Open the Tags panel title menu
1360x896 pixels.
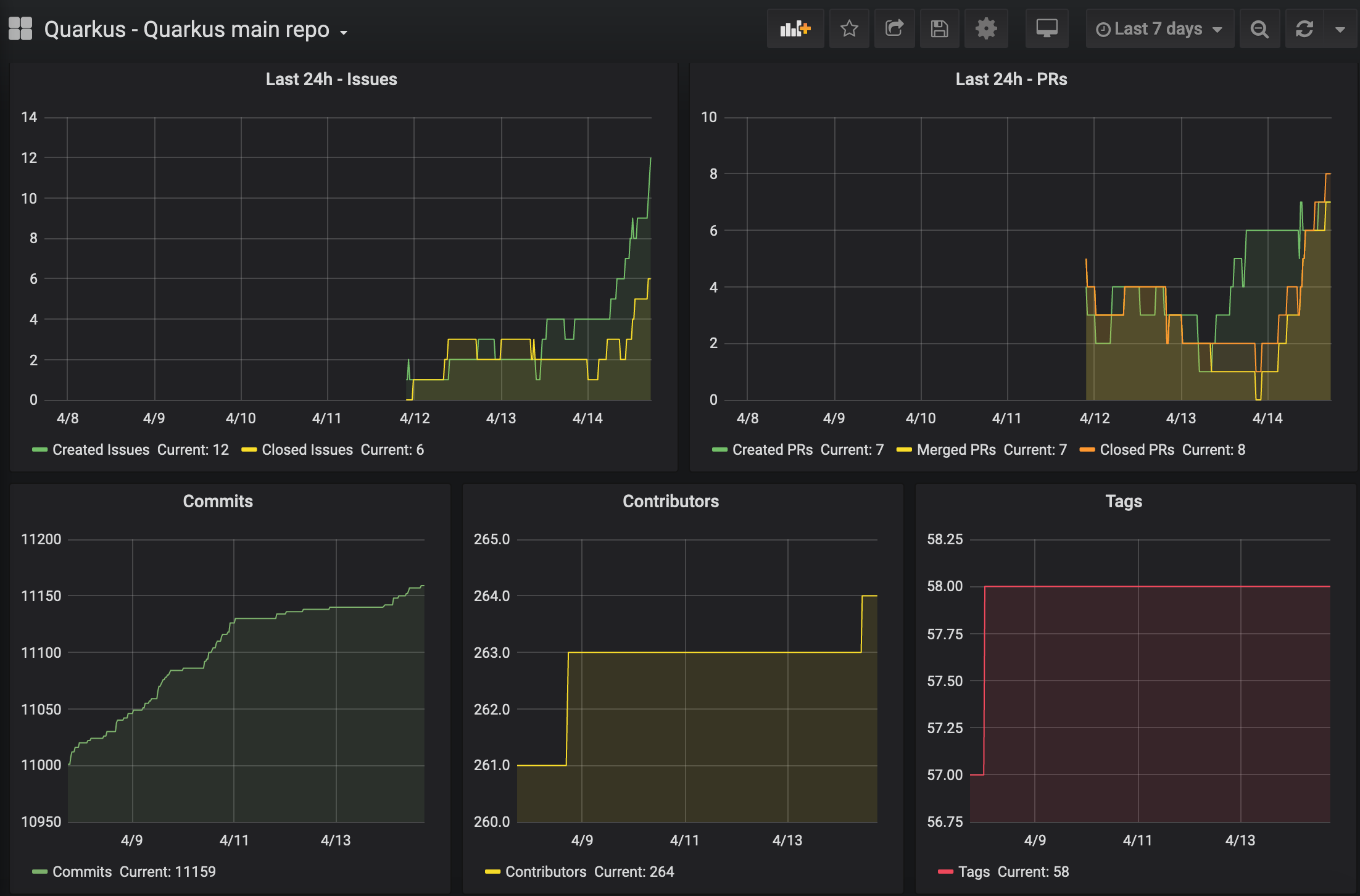pyautogui.click(x=1124, y=501)
